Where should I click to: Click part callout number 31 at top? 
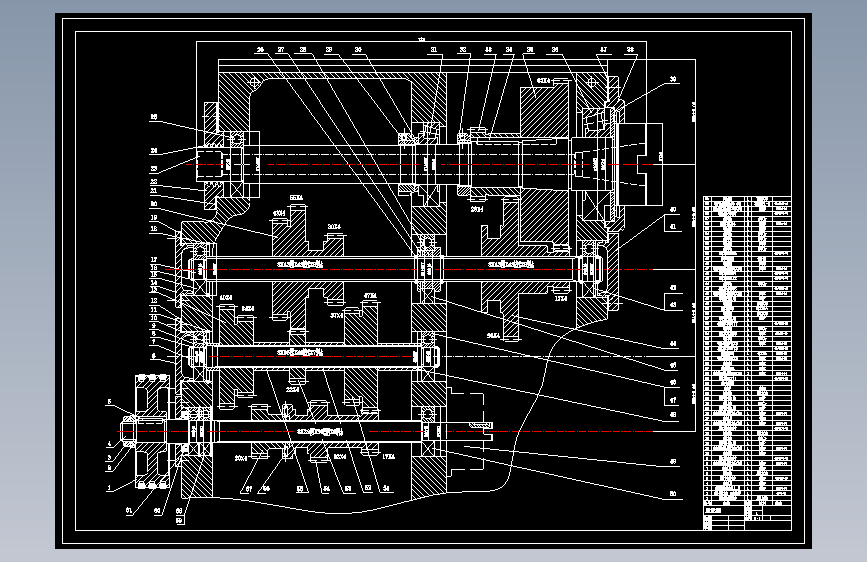434,50
